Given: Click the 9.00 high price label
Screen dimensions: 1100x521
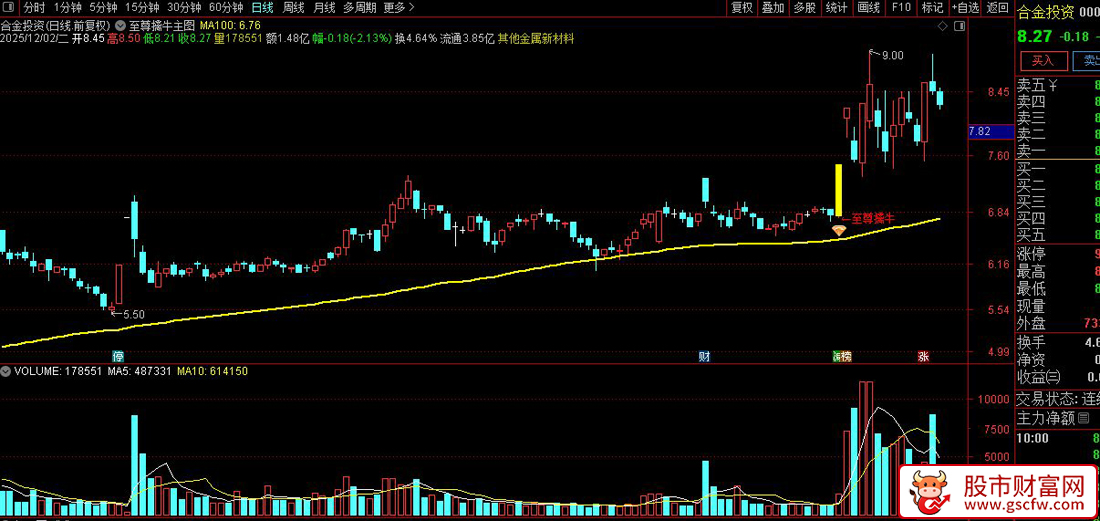Looking at the screenshot, I should (x=892, y=55).
